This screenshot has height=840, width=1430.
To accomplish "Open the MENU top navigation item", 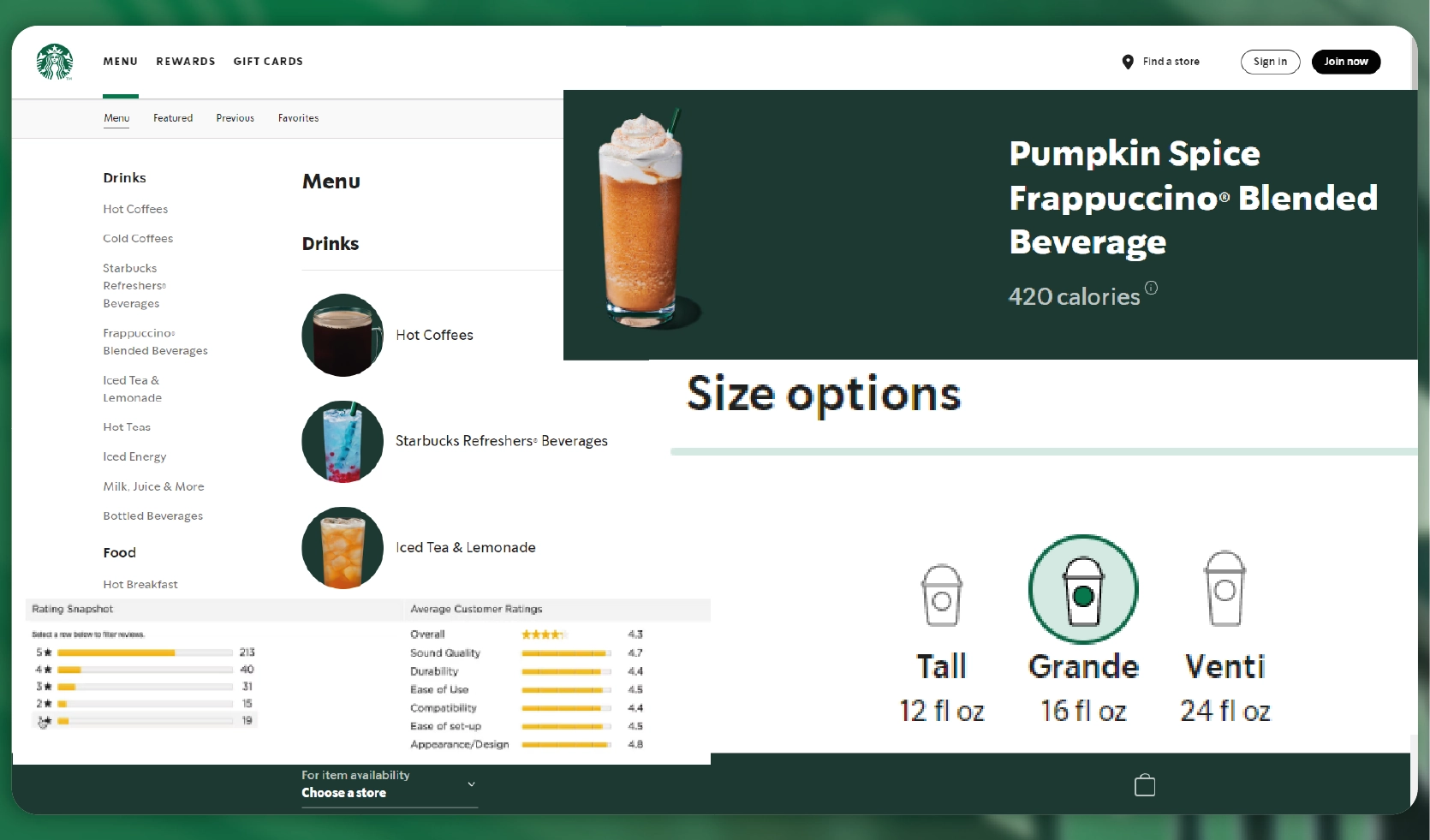I will click(x=121, y=62).
